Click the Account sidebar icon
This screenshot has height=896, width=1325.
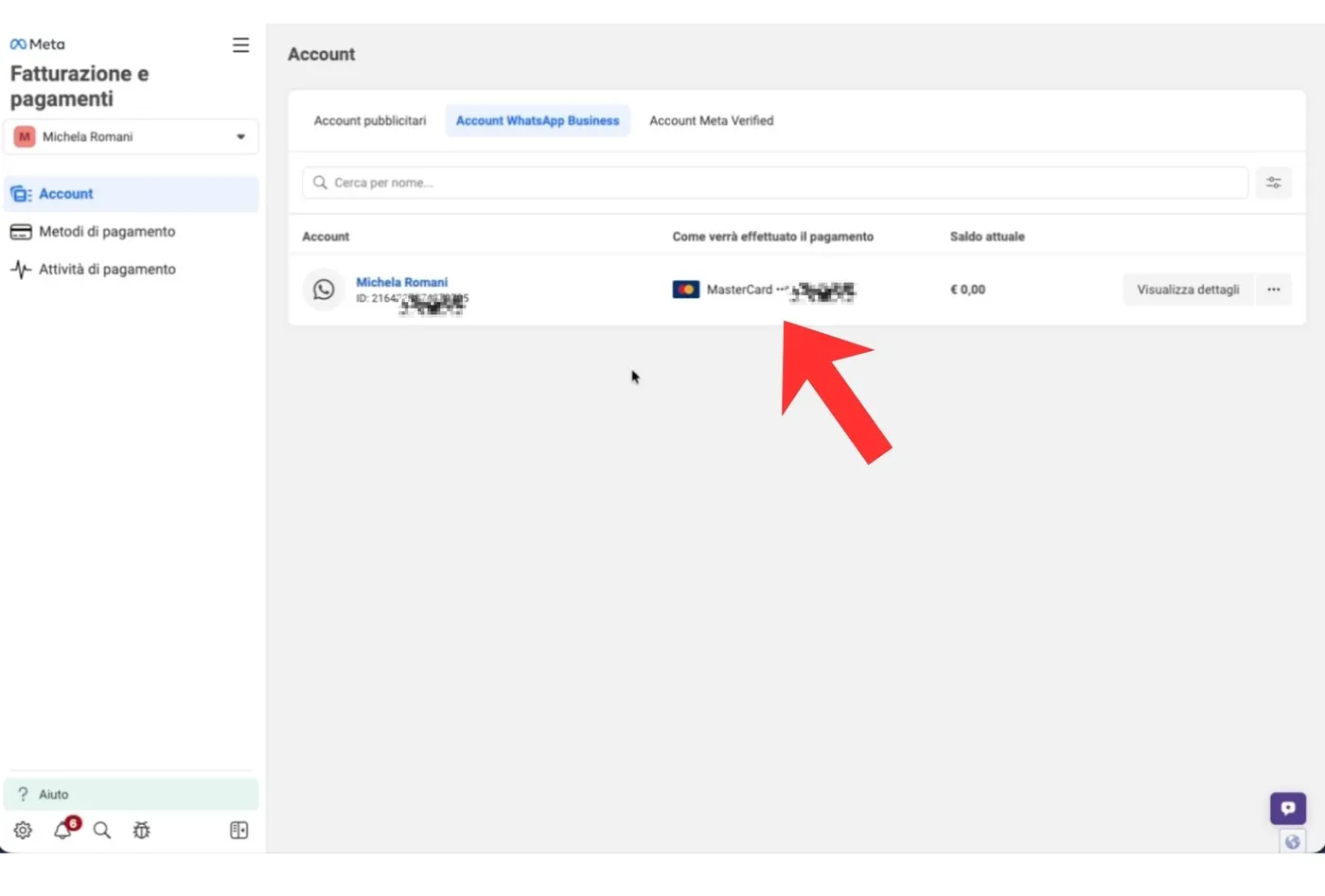pyautogui.click(x=21, y=193)
